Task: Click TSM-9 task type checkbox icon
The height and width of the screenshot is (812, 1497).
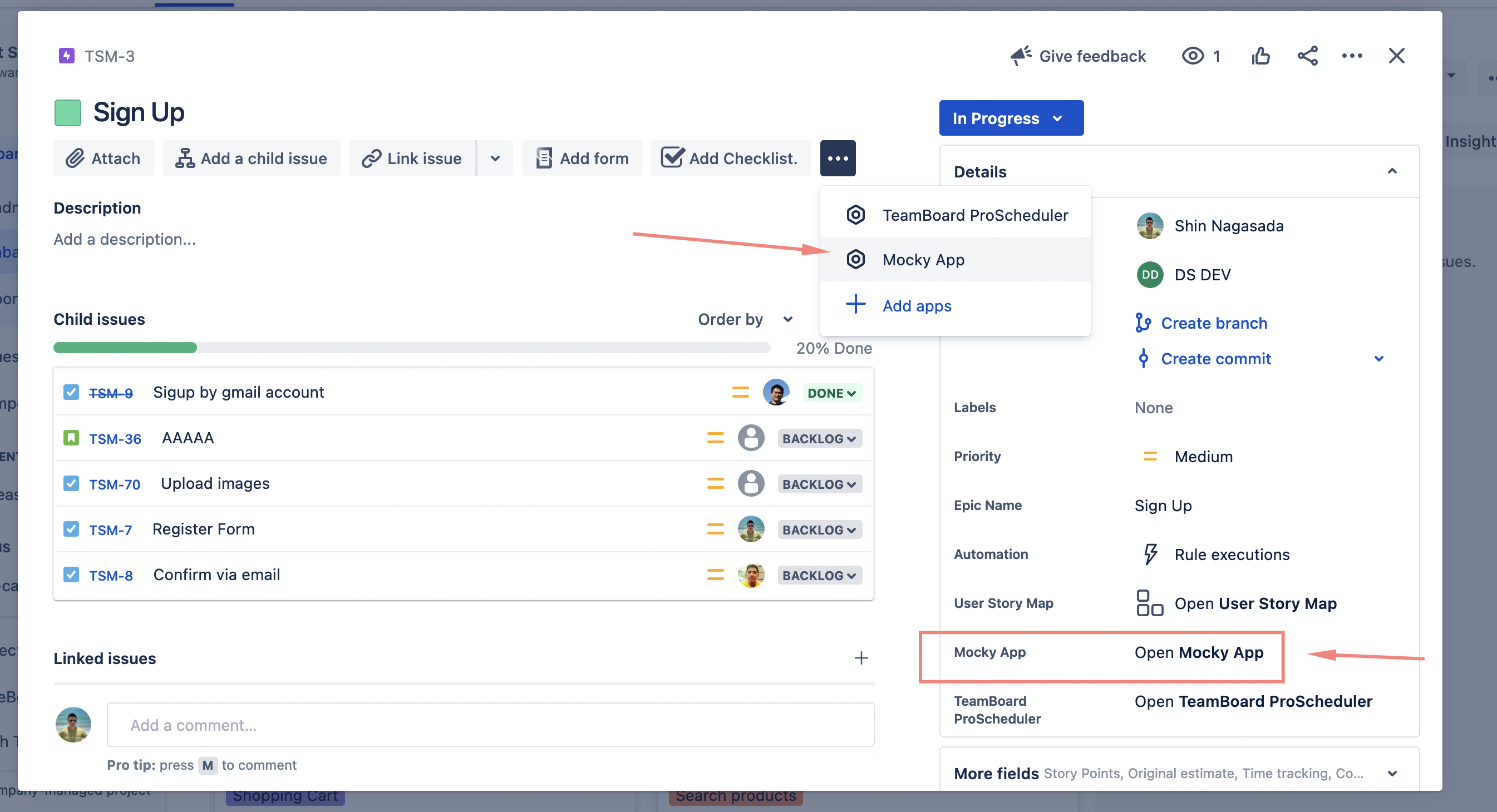Action: (x=71, y=392)
